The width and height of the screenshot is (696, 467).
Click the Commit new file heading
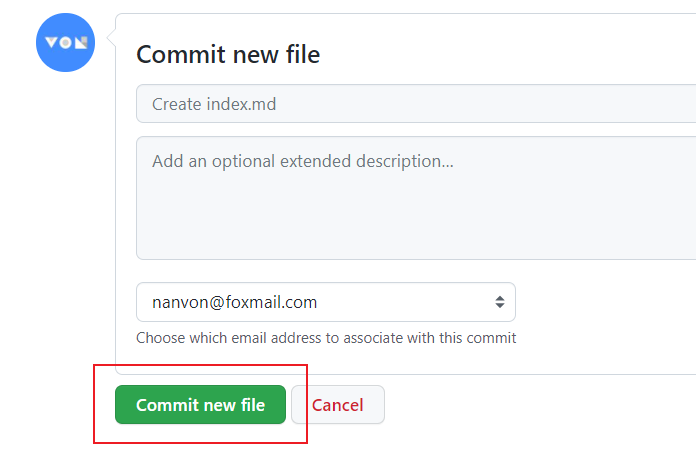228,55
